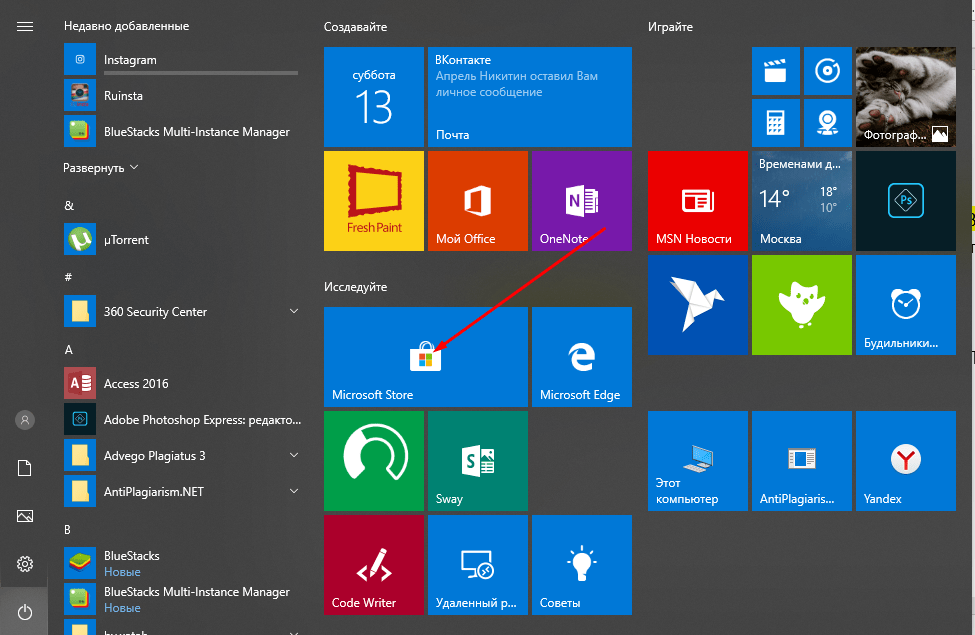Open the Movies & TV clapperboard tile

pos(775,71)
